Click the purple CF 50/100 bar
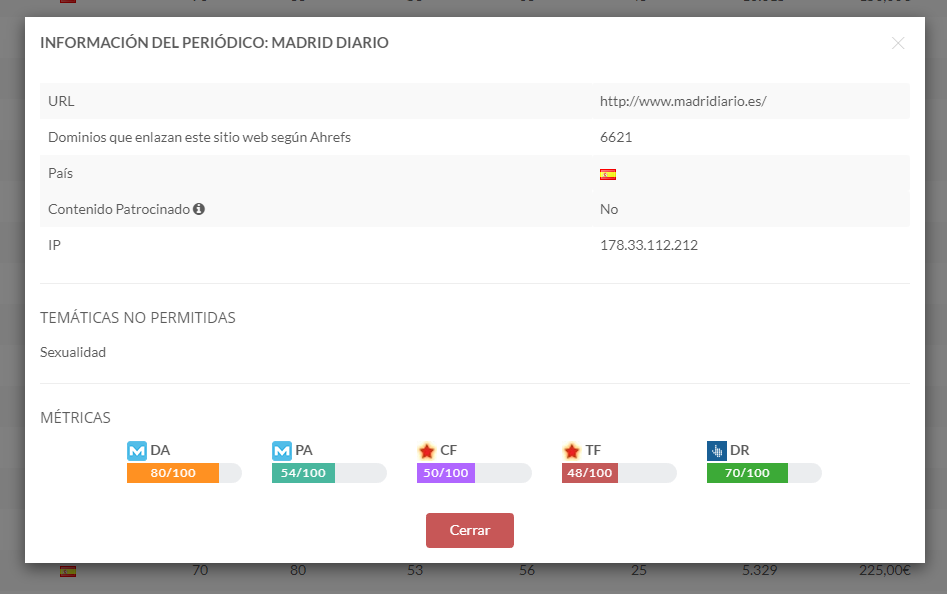Viewport: 947px width, 594px height. pos(445,473)
